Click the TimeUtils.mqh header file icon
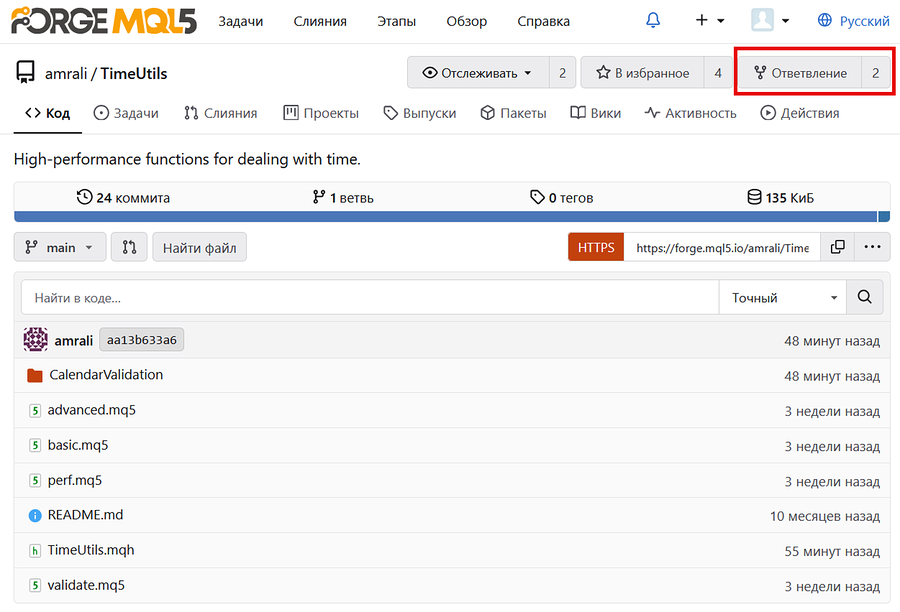Image resolution: width=900 pixels, height=612 pixels. click(x=35, y=551)
